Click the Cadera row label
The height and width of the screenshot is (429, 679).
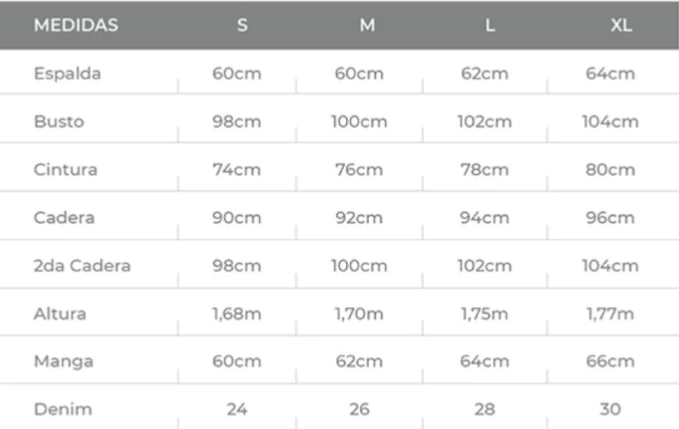[65, 218]
